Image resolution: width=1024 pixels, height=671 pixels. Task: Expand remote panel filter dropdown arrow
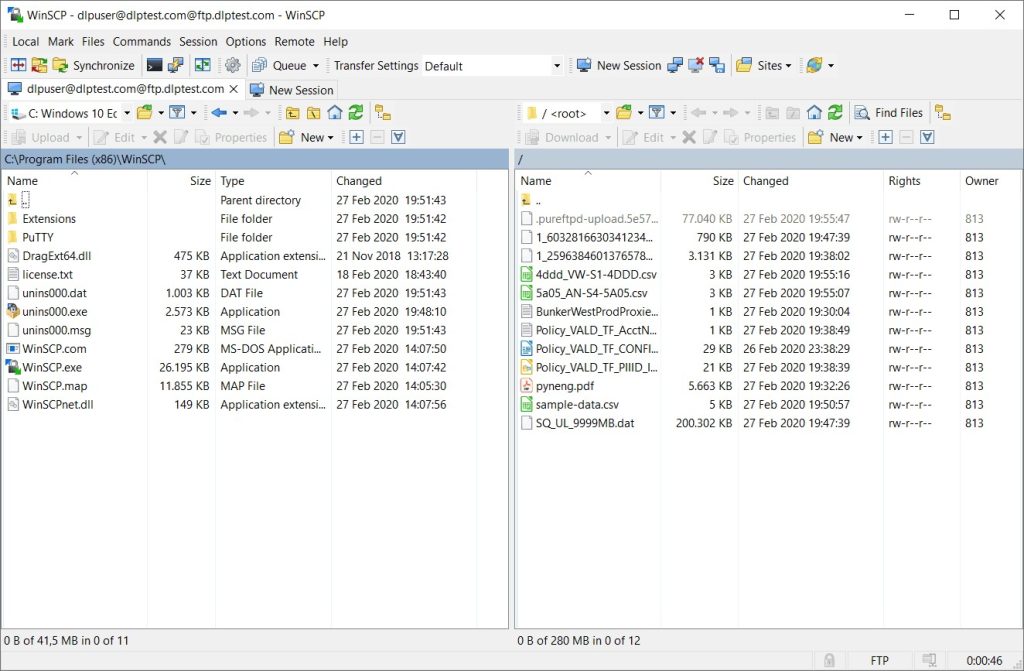click(x=673, y=113)
